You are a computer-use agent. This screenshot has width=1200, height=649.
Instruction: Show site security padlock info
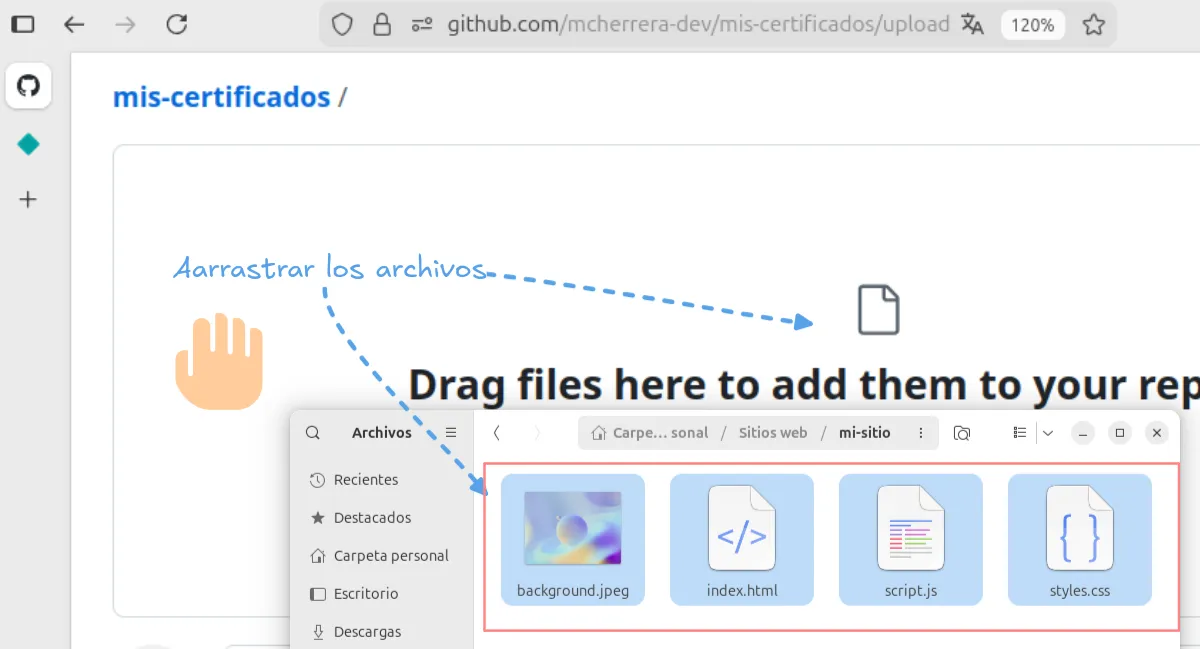coord(381,25)
